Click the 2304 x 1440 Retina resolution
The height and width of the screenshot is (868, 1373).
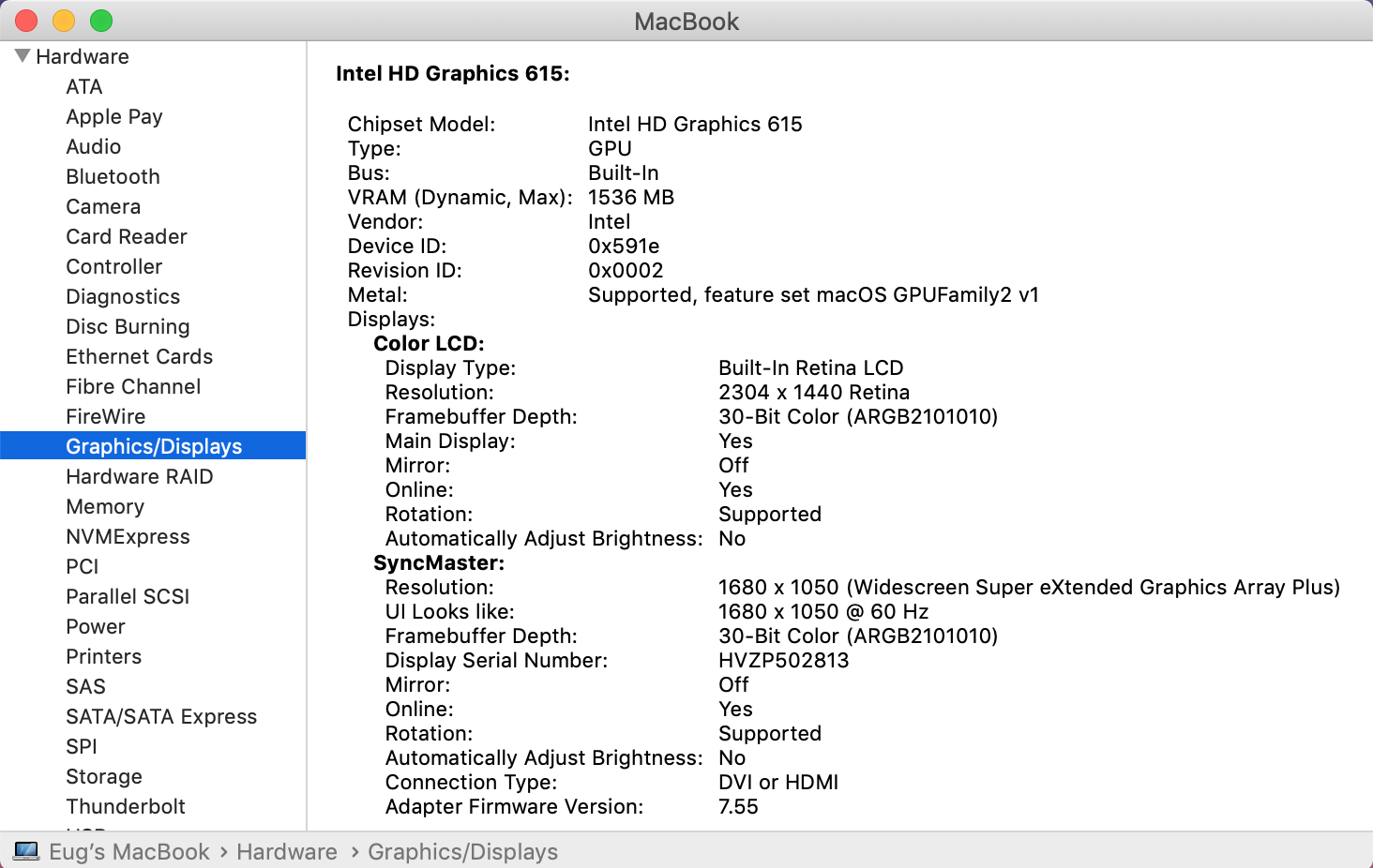point(814,392)
